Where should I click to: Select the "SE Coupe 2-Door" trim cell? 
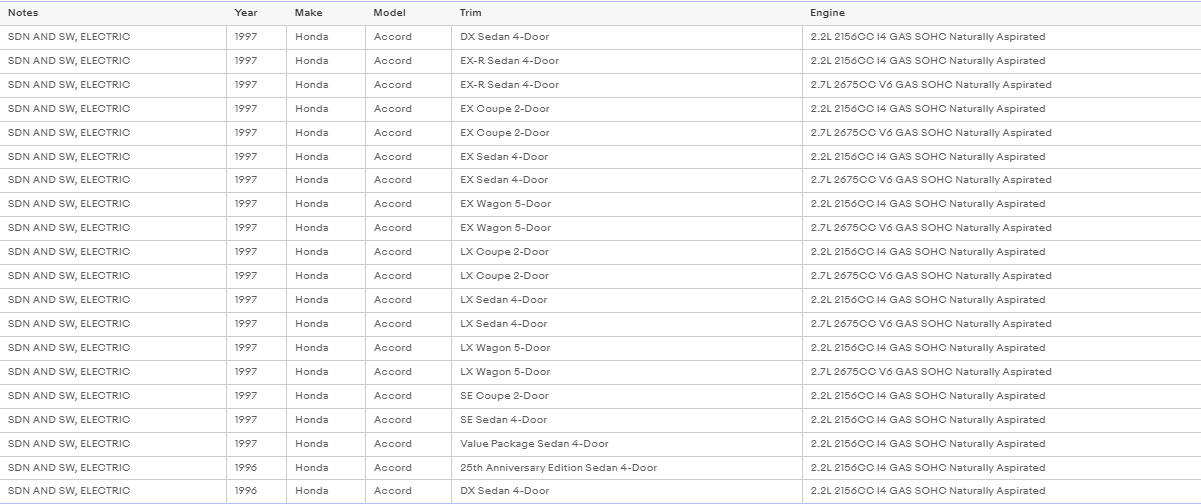tap(626, 396)
